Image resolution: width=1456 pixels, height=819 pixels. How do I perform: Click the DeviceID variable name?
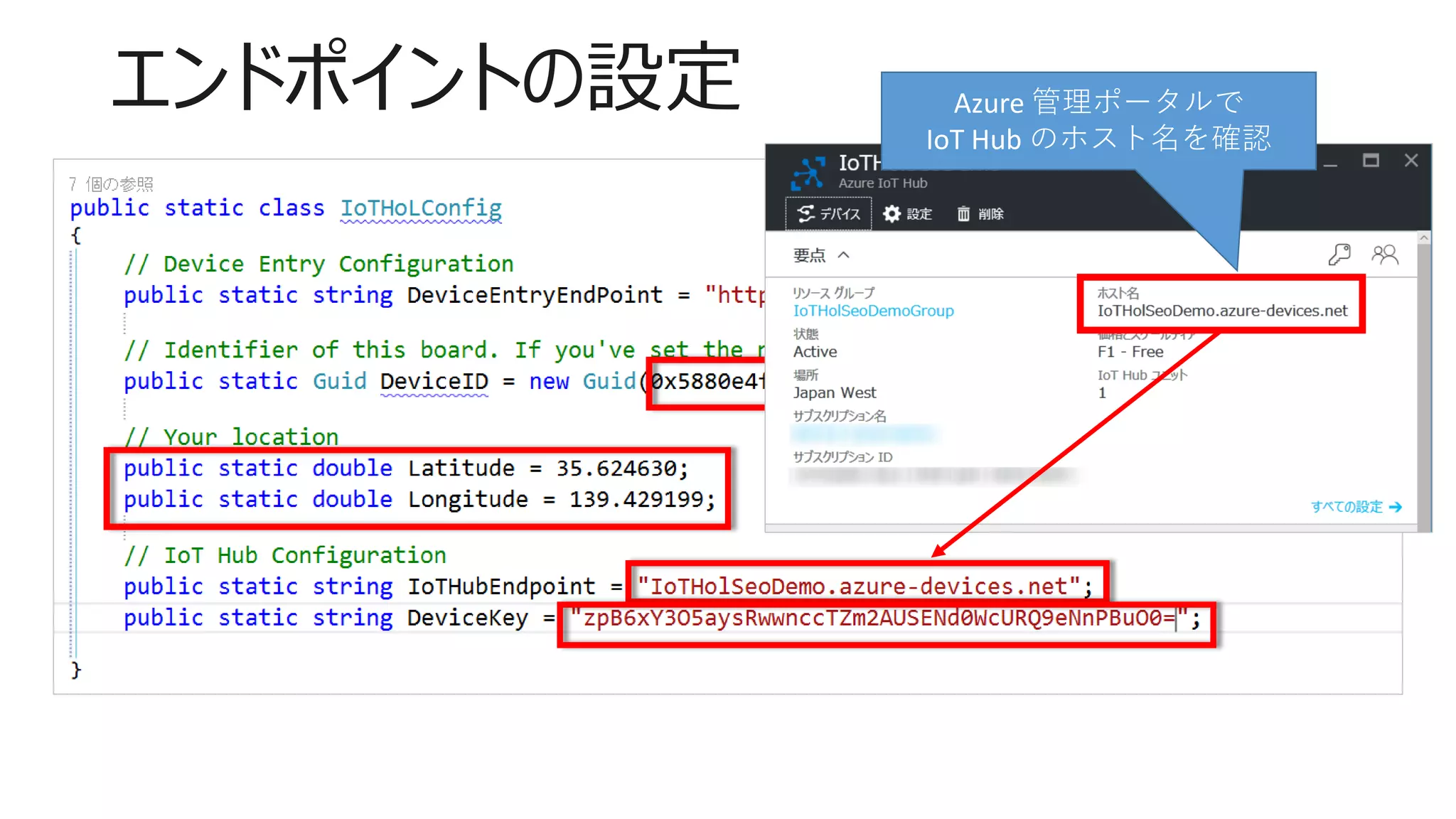tap(434, 381)
